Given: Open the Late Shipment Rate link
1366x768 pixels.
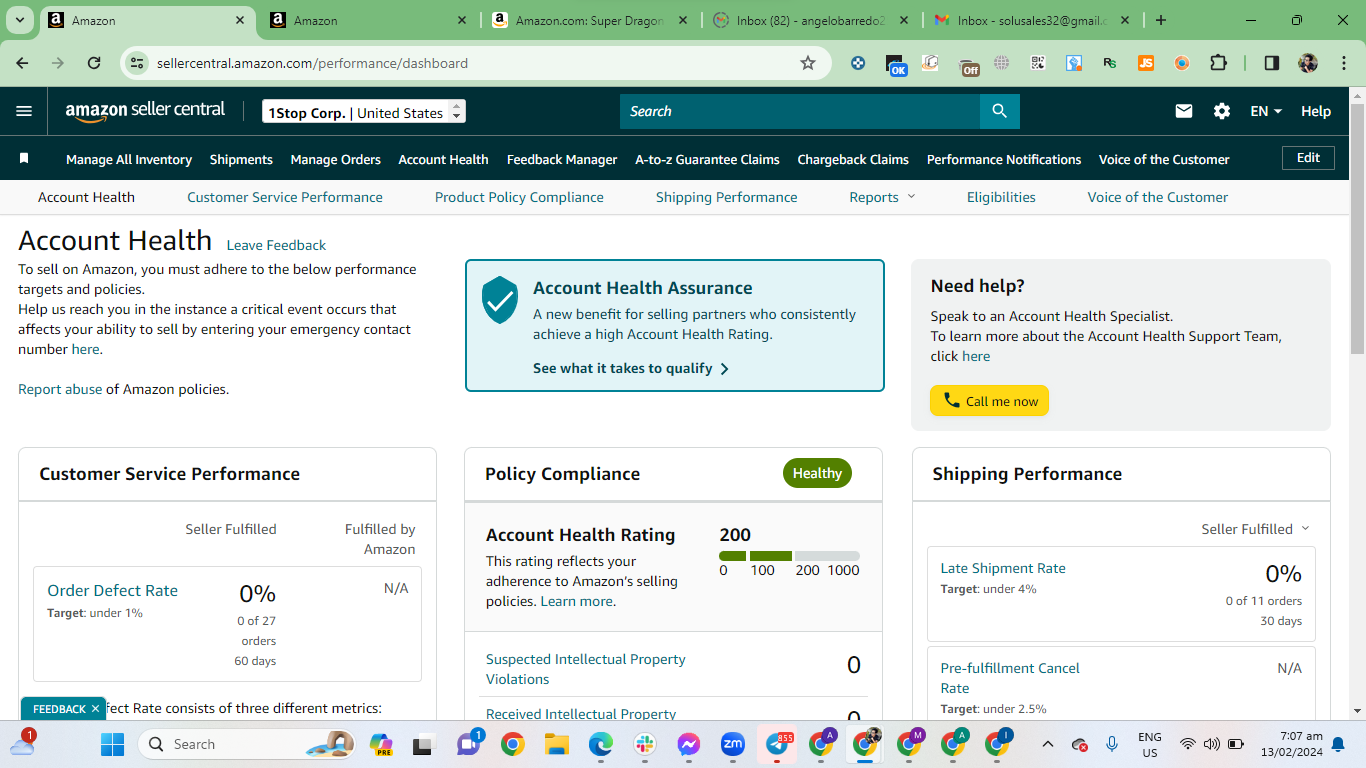Looking at the screenshot, I should [x=1003, y=568].
